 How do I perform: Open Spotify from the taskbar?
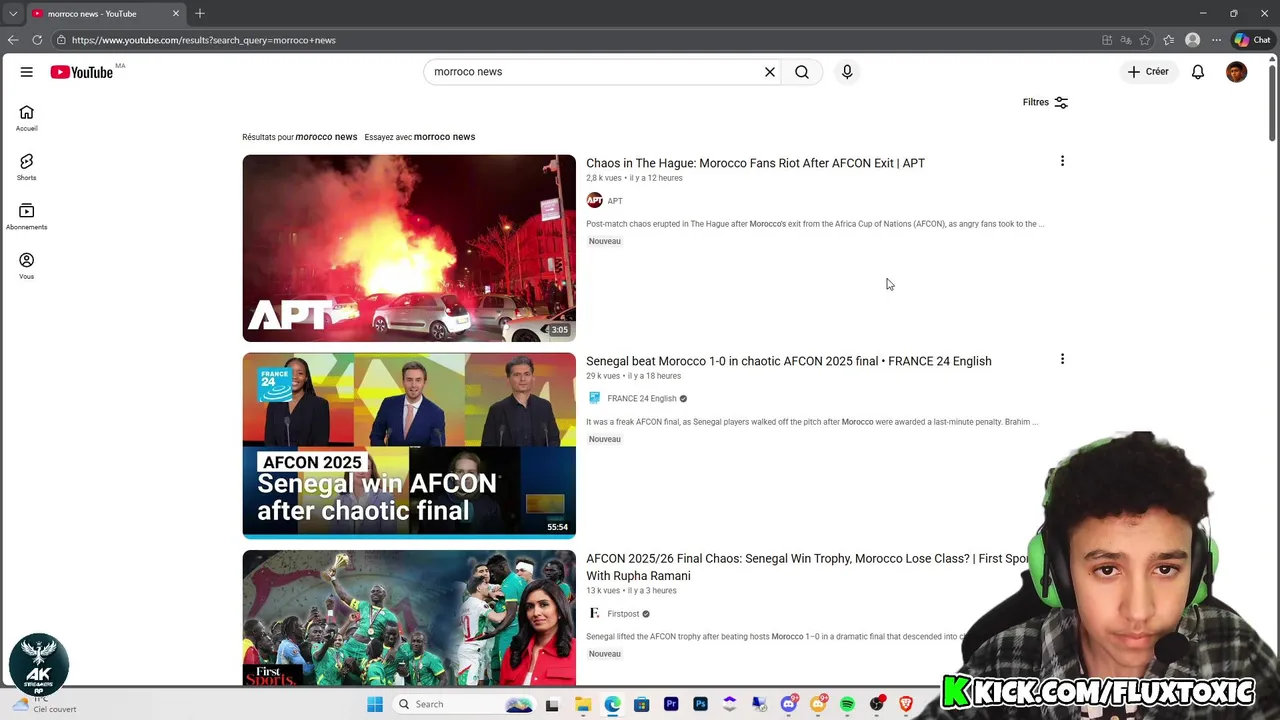pyautogui.click(x=847, y=704)
